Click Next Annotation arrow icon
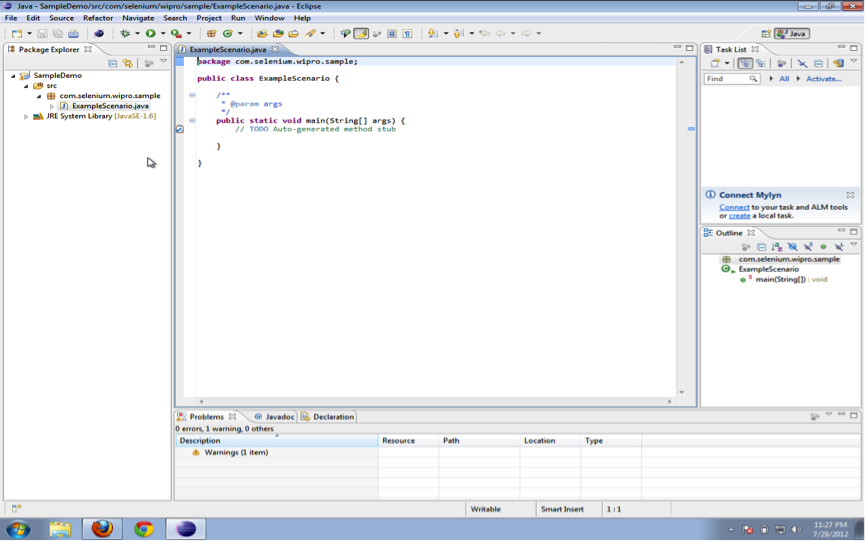Image resolution: width=865 pixels, height=541 pixels. tap(432, 34)
